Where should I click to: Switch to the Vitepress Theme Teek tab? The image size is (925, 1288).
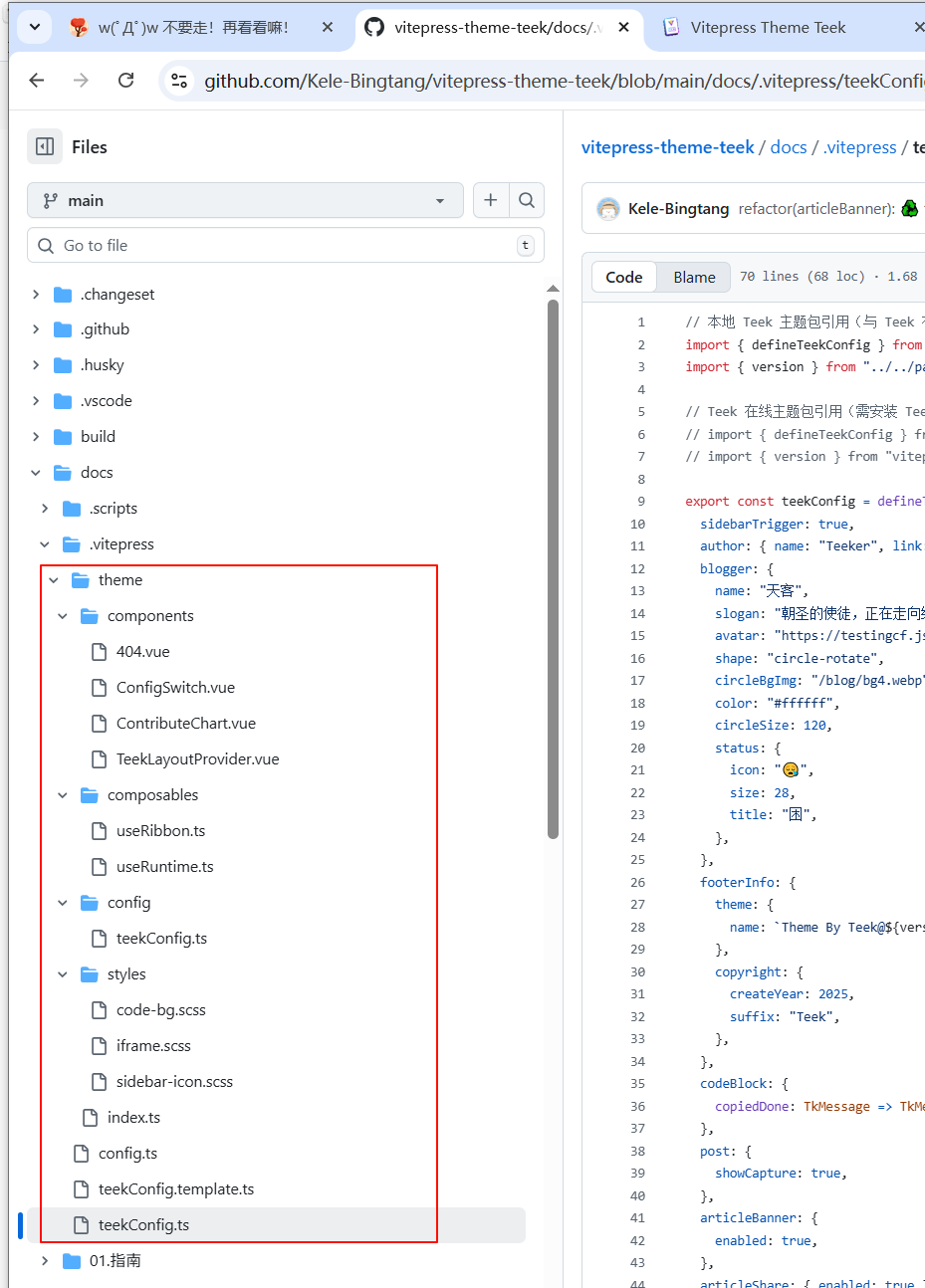(768, 27)
